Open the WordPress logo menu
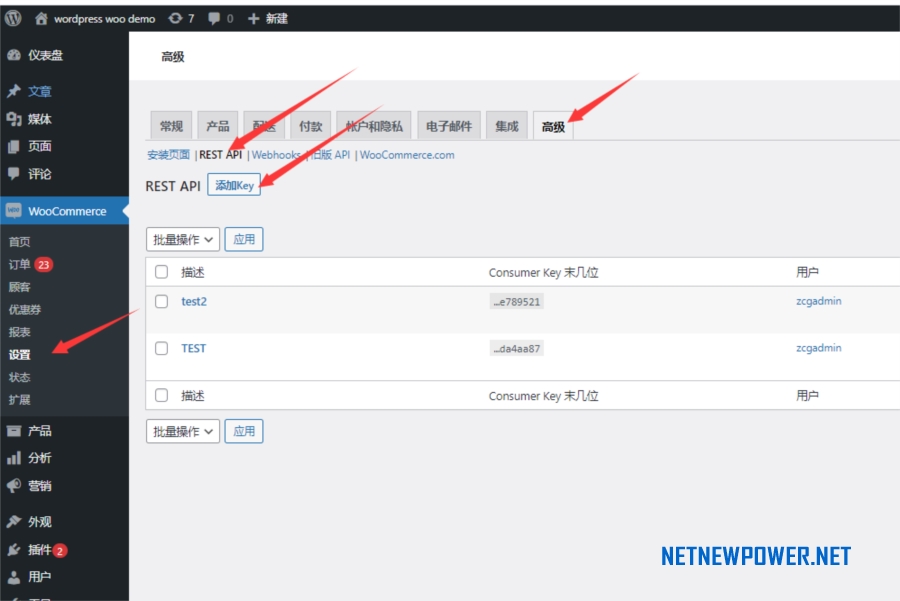 pyautogui.click(x=13, y=18)
